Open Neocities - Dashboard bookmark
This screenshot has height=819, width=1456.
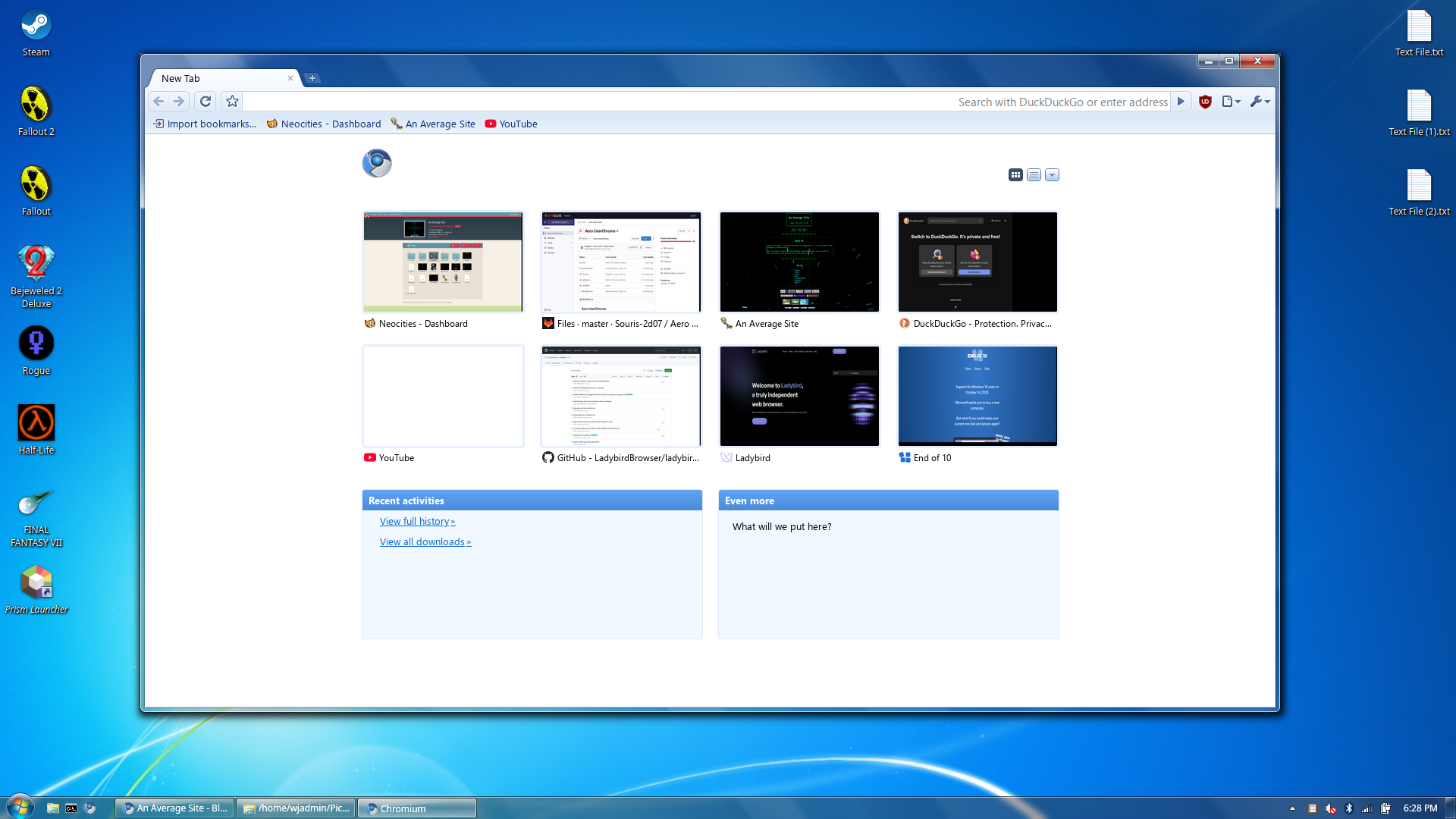tap(324, 124)
